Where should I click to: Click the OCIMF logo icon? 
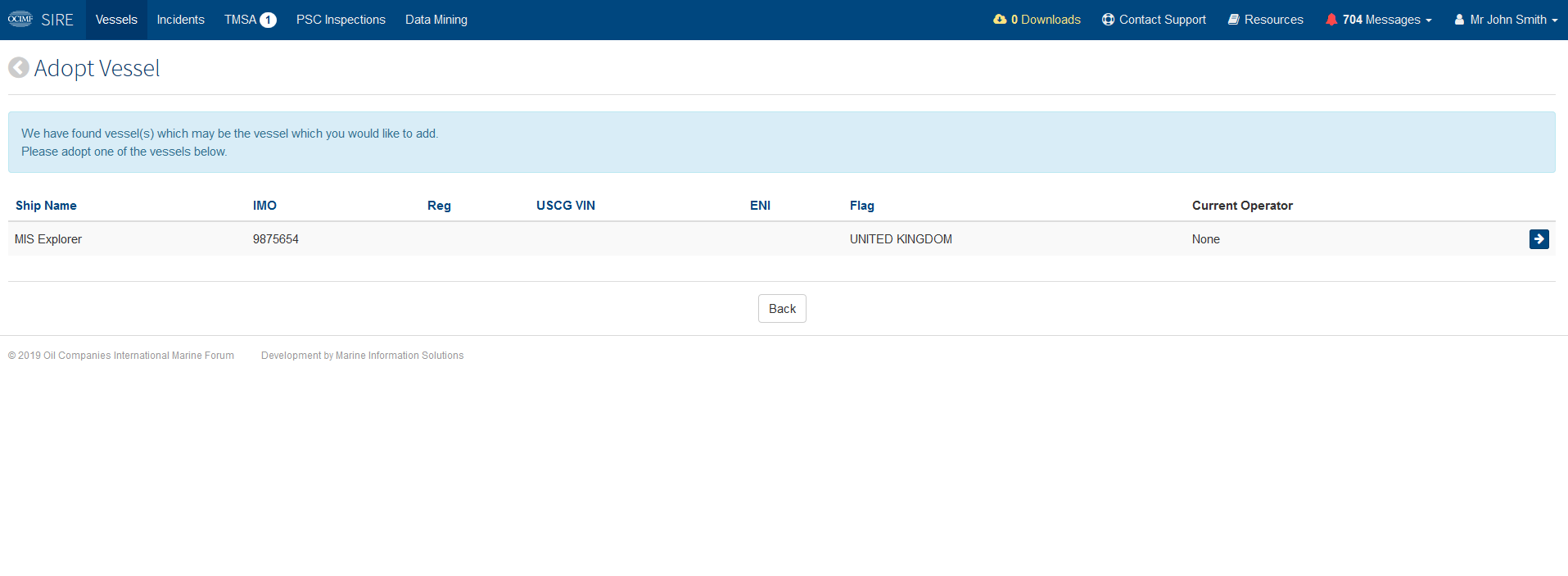(20, 19)
